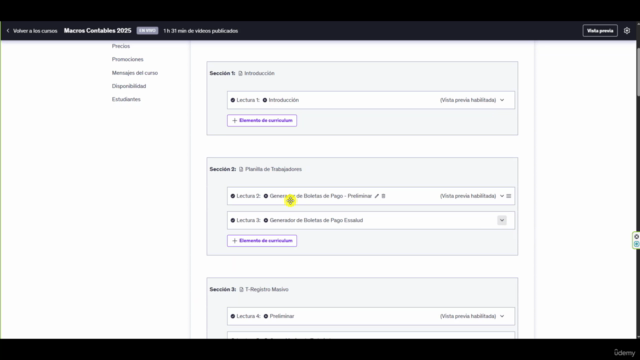Click the video icon beside Preliminar lecture
Viewport: 640px width, 360px height.
pyautogui.click(x=266, y=316)
